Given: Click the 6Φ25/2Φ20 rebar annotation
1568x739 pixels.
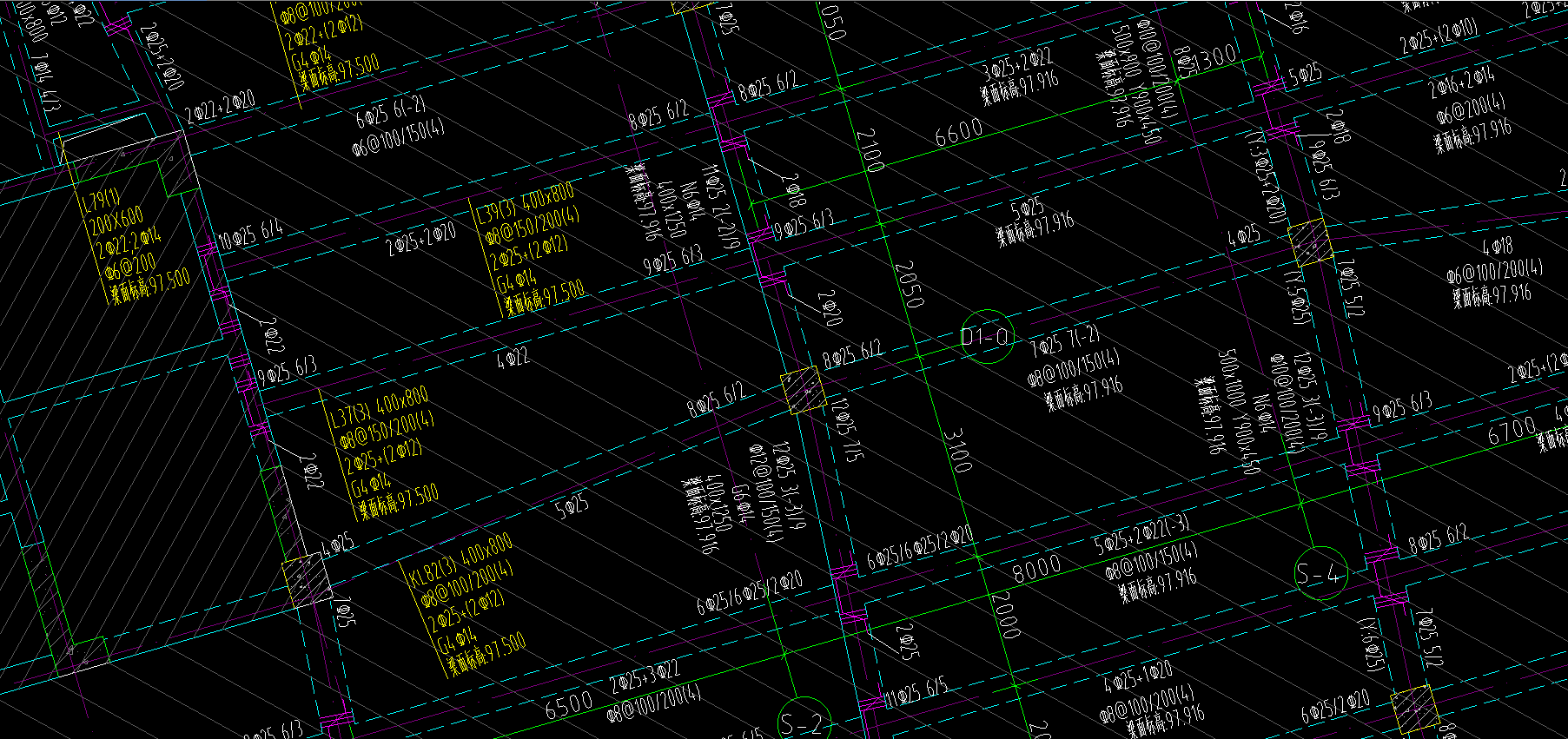Looking at the screenshot, I should [1336, 708].
